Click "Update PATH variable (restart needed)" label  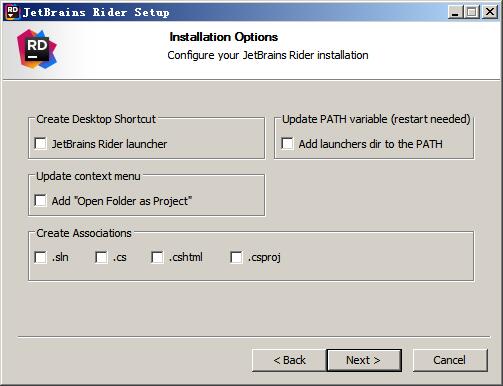pos(376,119)
